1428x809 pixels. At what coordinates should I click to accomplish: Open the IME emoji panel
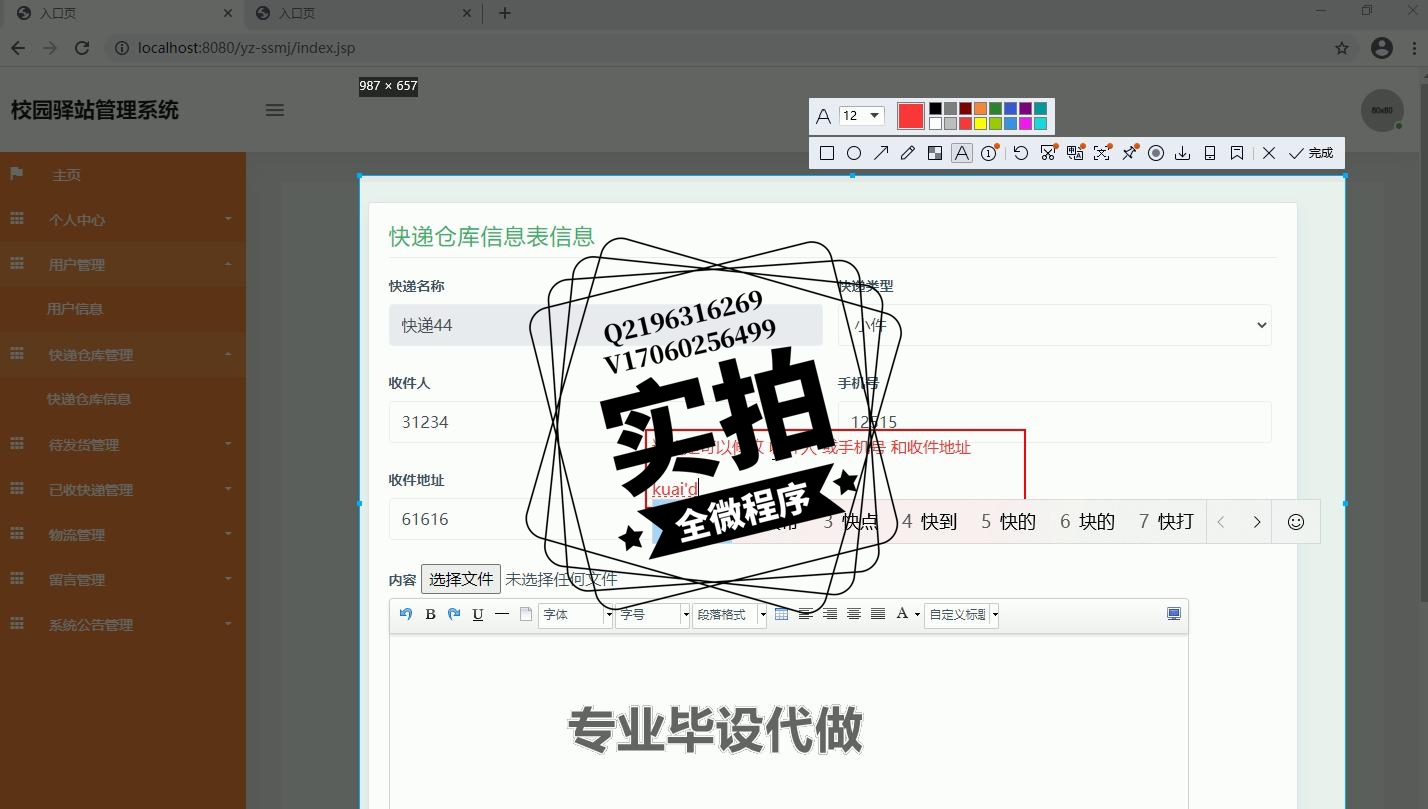point(1296,522)
